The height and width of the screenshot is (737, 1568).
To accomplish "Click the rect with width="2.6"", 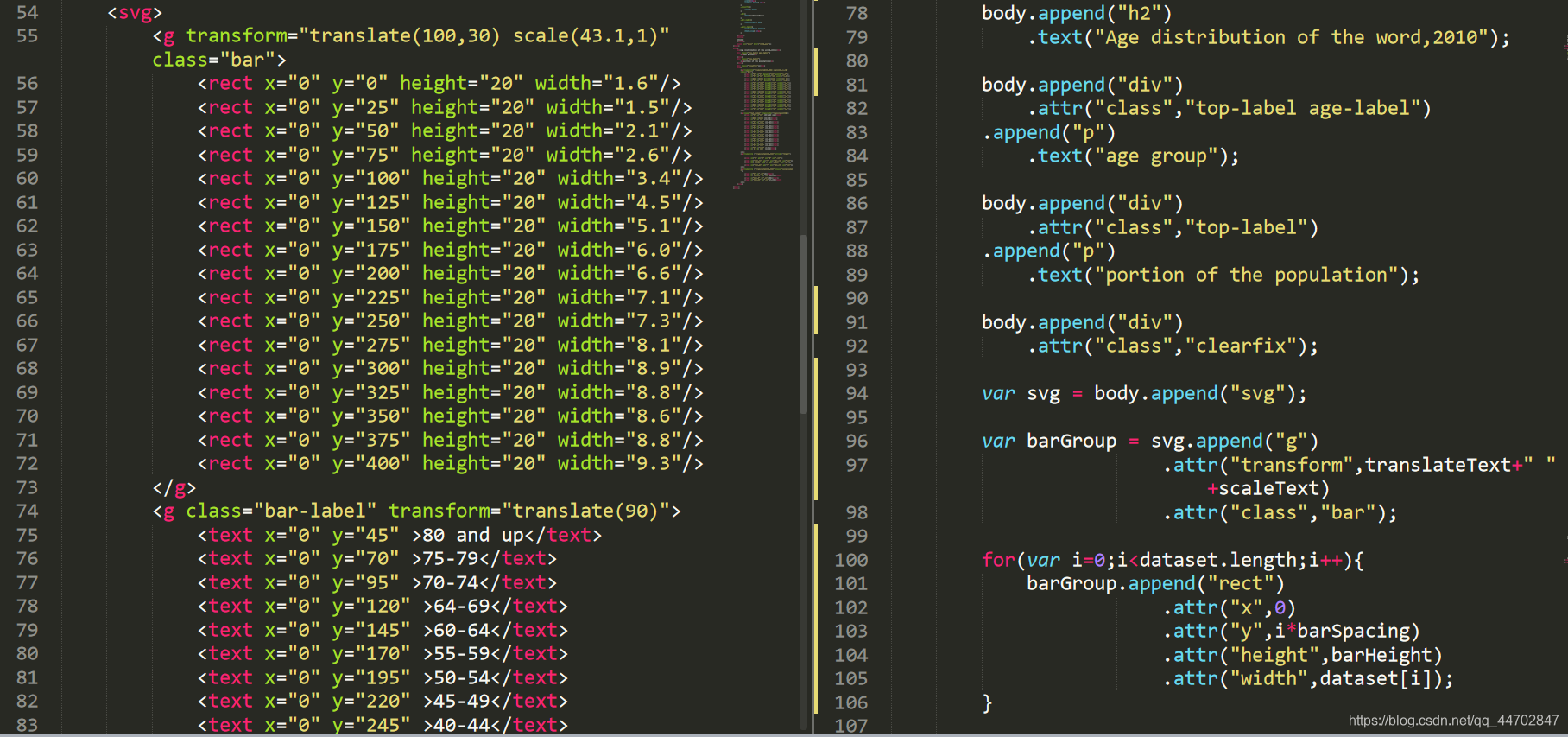I will 445,155.
